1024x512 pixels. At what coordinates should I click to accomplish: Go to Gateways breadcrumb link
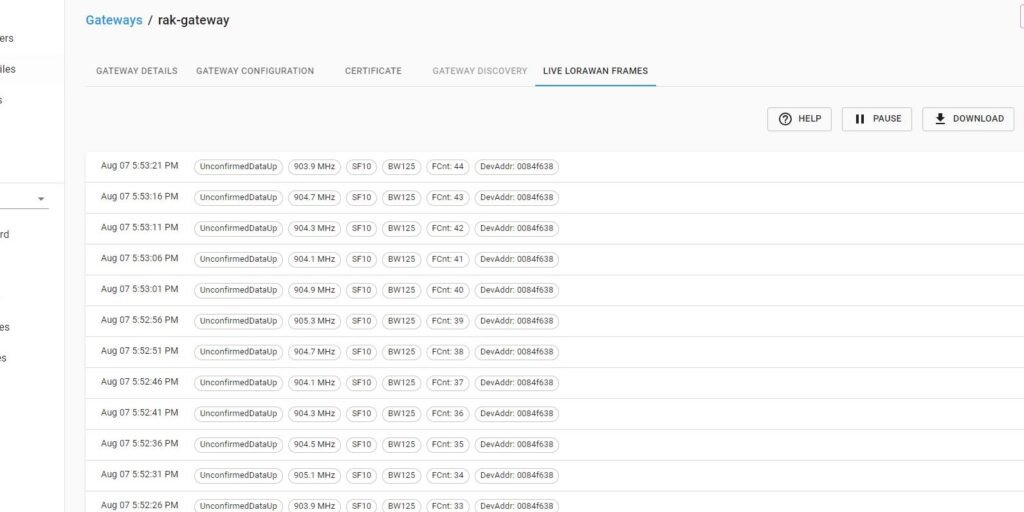(x=114, y=20)
